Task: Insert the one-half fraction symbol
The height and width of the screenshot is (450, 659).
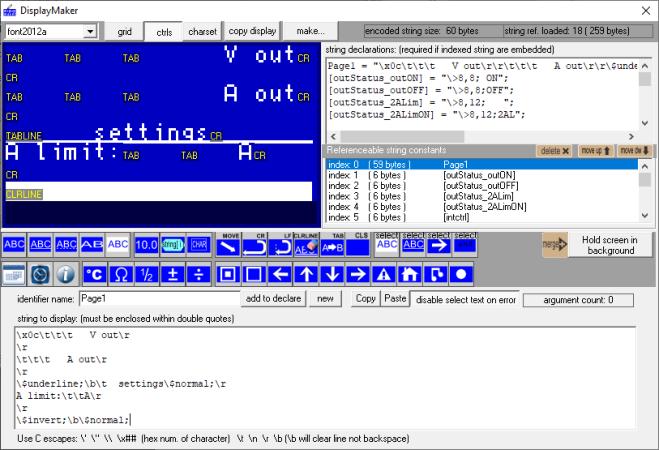Action: click(x=147, y=274)
